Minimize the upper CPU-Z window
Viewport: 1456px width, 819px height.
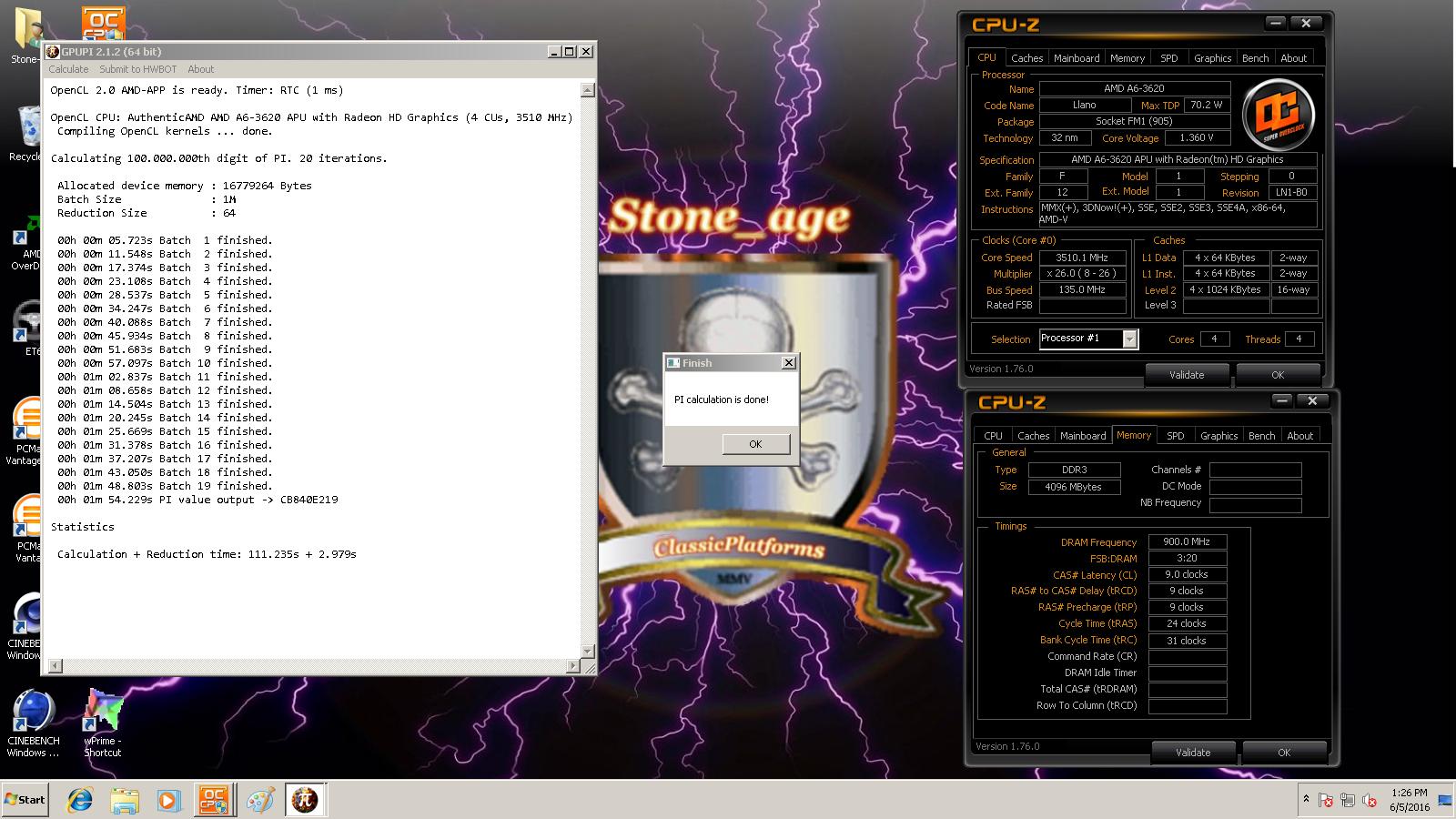[1276, 24]
